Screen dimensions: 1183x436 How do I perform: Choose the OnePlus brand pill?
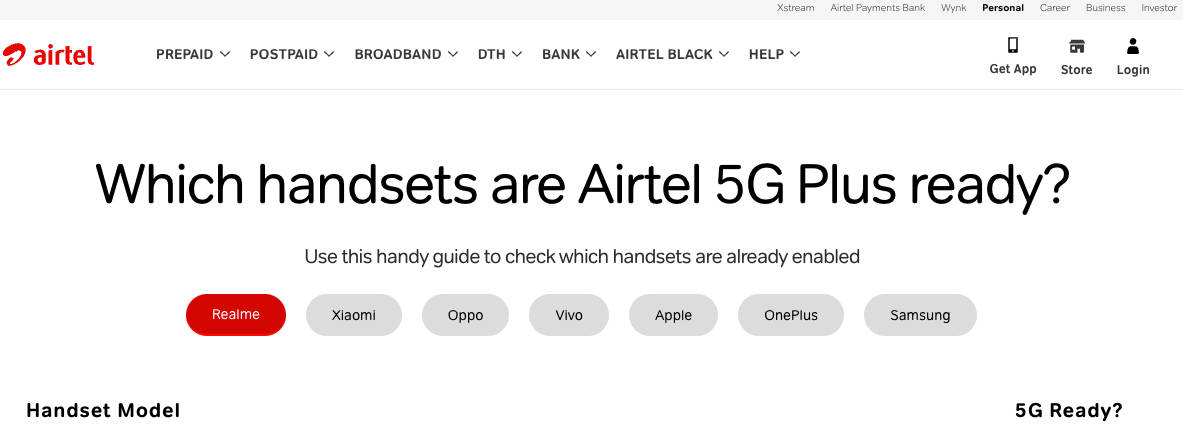click(x=791, y=315)
